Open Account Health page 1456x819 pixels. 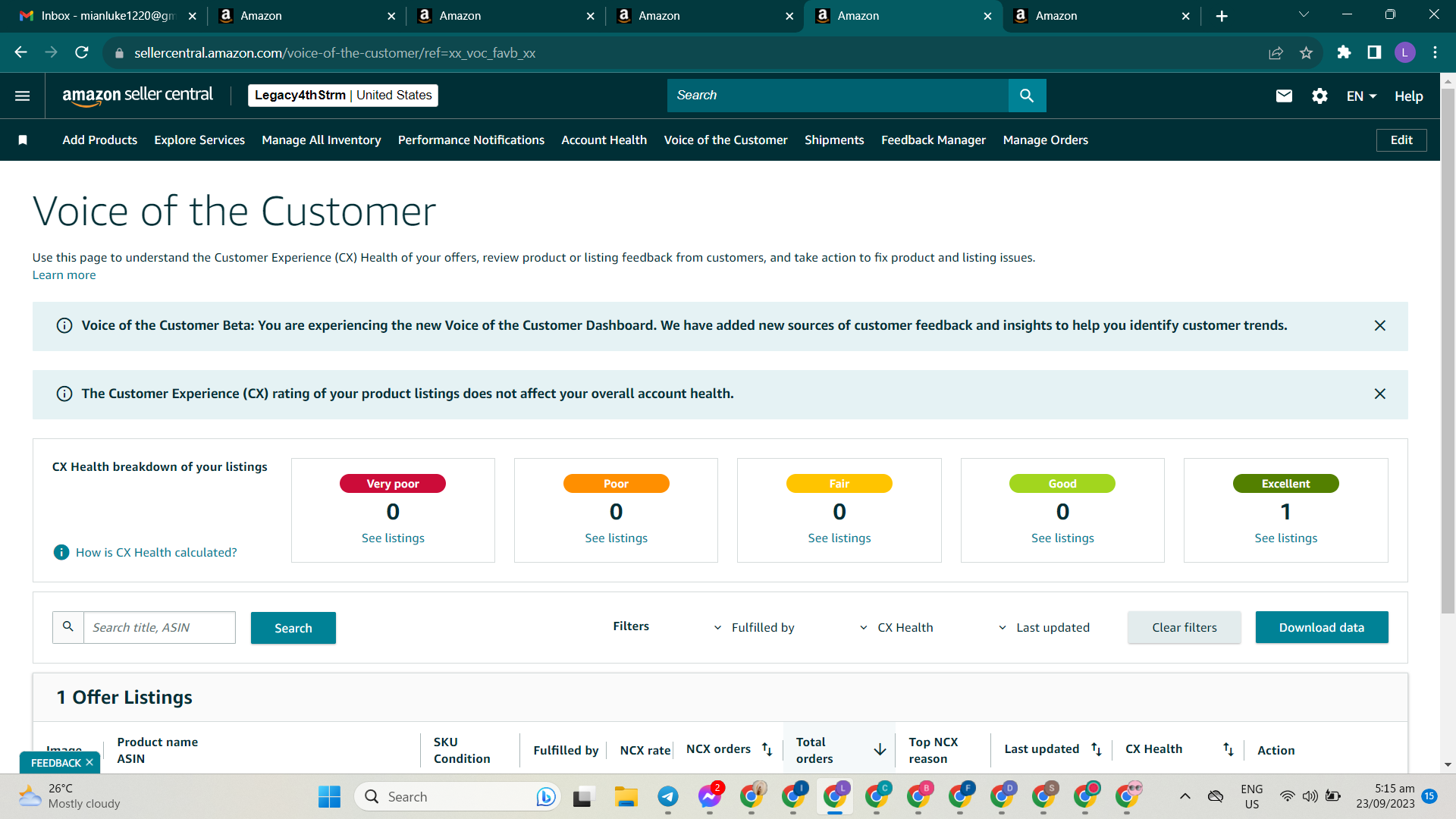coord(604,140)
